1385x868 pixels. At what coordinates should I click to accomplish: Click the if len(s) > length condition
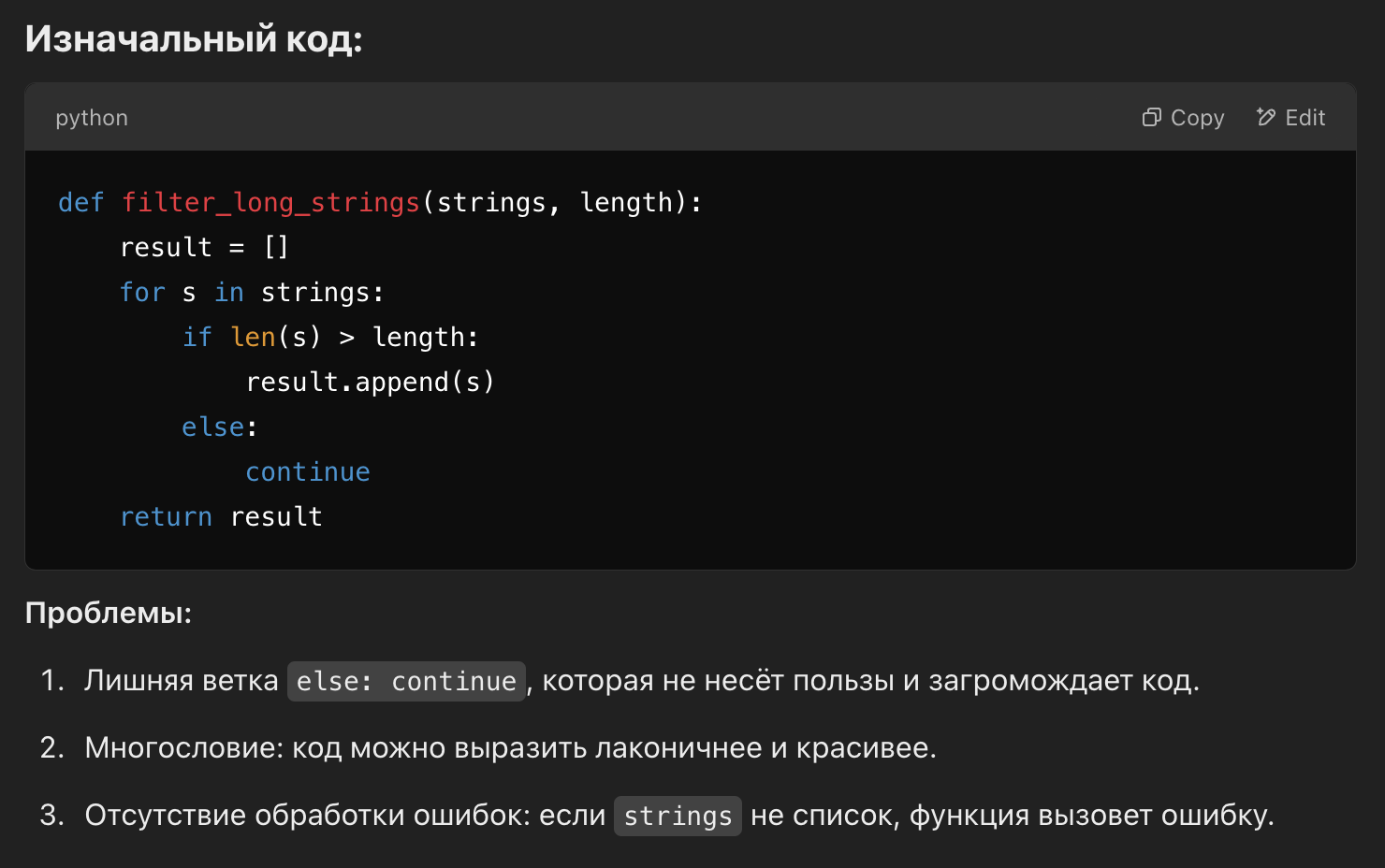pos(330,336)
